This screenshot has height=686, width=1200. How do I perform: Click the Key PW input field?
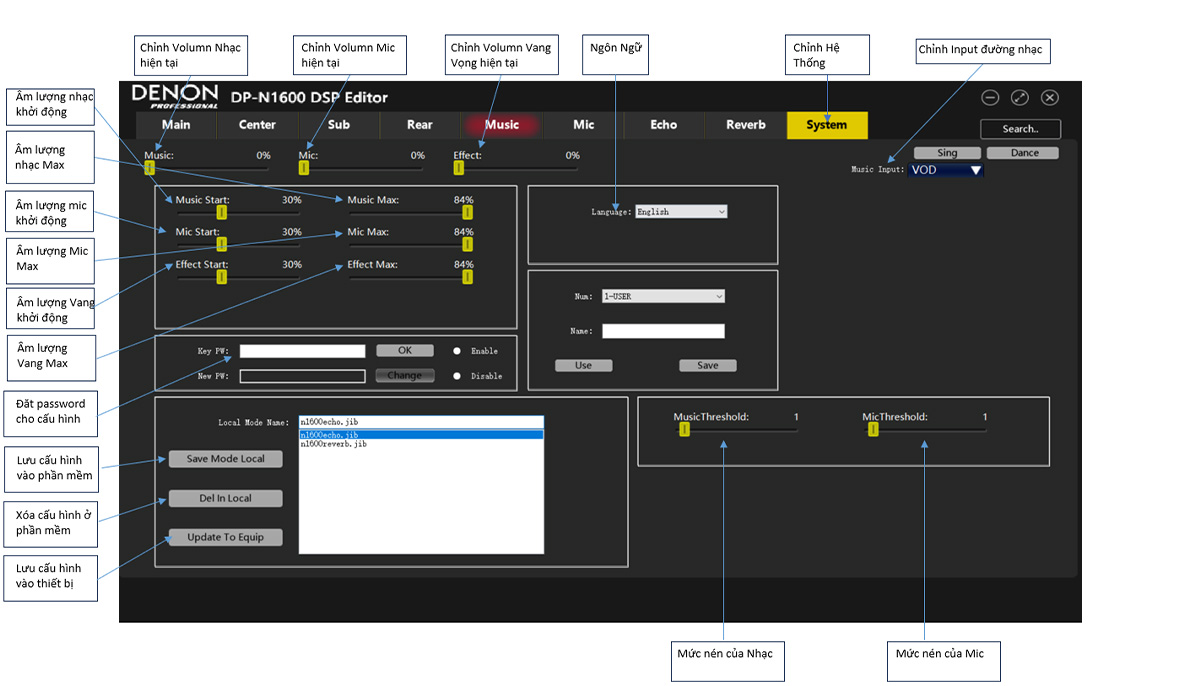pos(303,351)
